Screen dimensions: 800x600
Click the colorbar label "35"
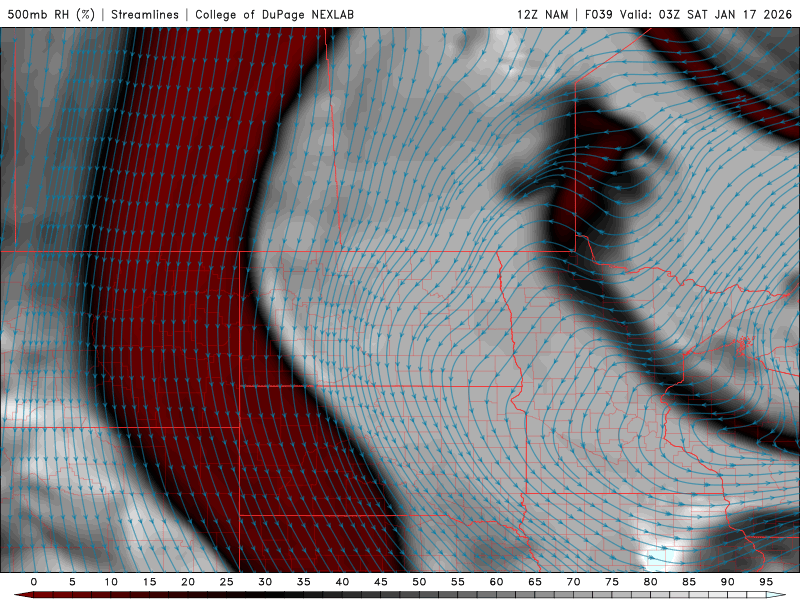[304, 582]
